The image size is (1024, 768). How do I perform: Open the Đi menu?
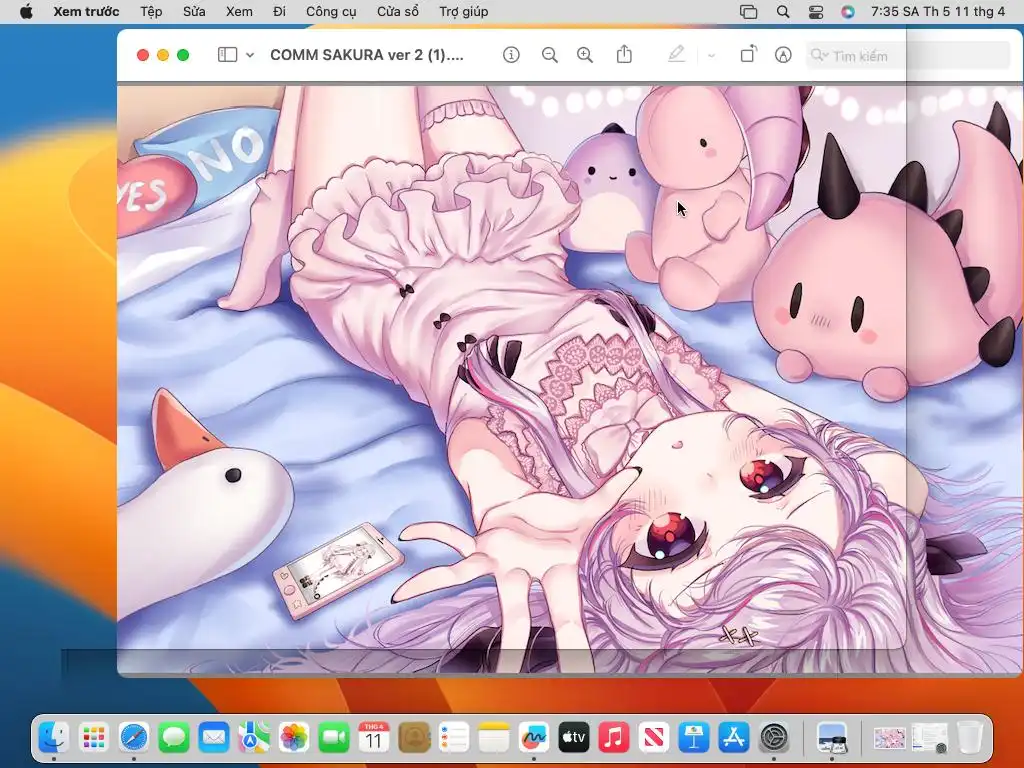280,12
